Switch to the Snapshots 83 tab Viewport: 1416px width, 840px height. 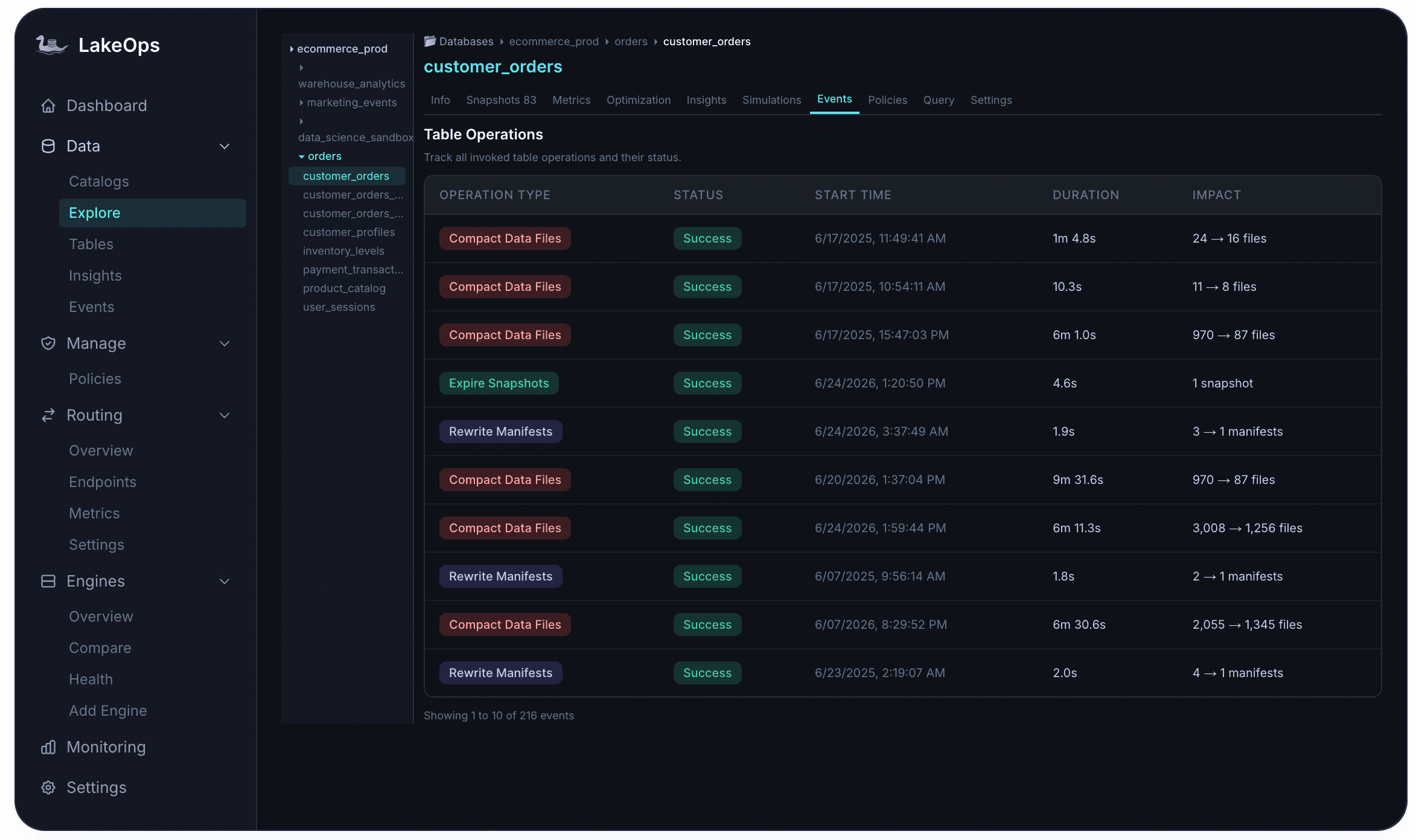[x=501, y=100]
